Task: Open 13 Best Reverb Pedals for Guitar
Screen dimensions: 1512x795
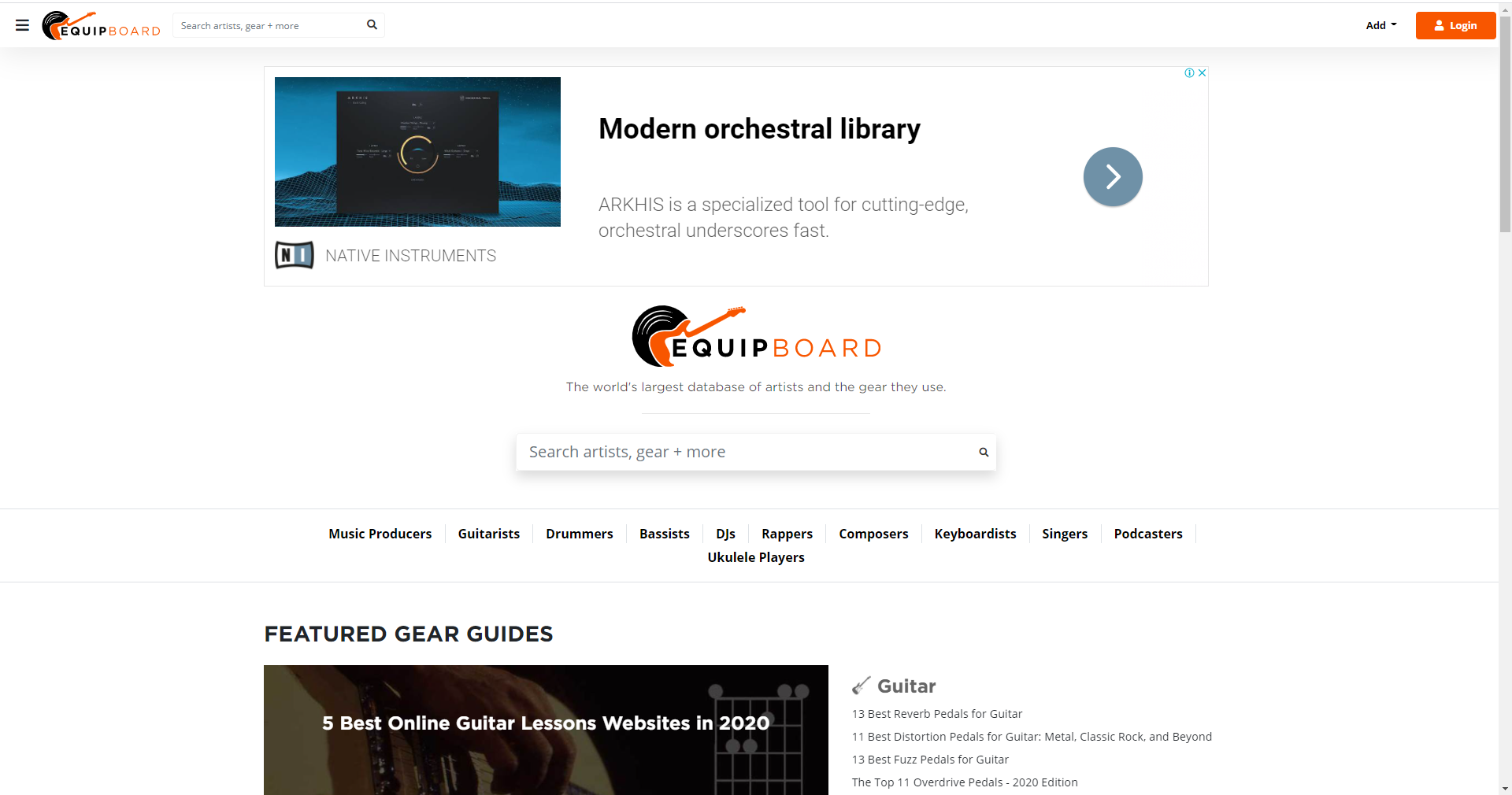Action: coord(937,714)
